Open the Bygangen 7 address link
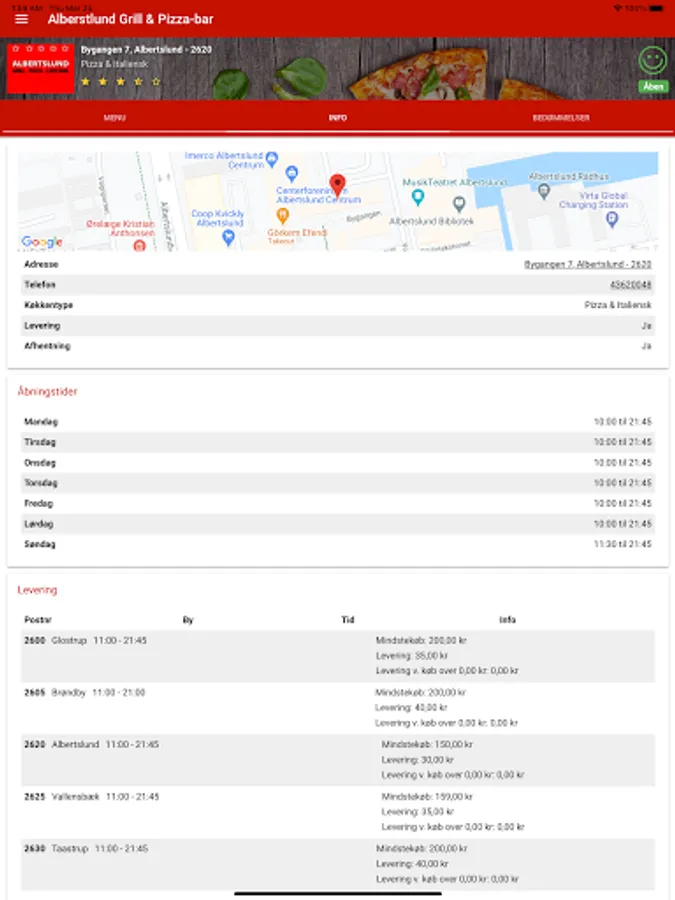This screenshot has width=675, height=900. [587, 264]
